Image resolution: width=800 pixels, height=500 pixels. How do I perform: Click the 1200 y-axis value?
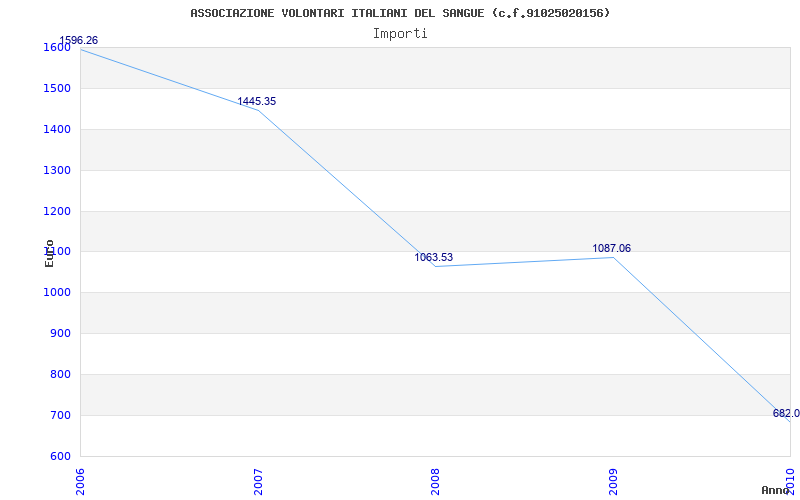click(57, 211)
